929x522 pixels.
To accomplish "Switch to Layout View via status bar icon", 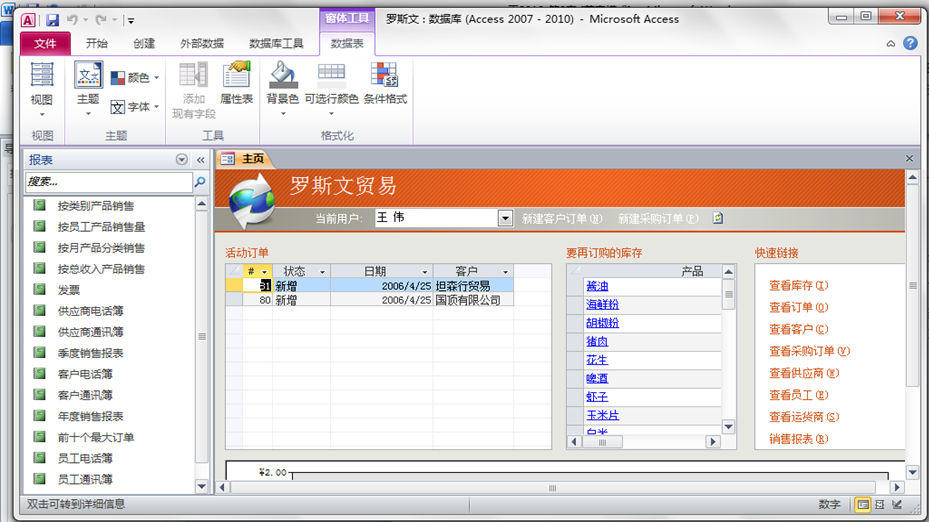I will (880, 505).
